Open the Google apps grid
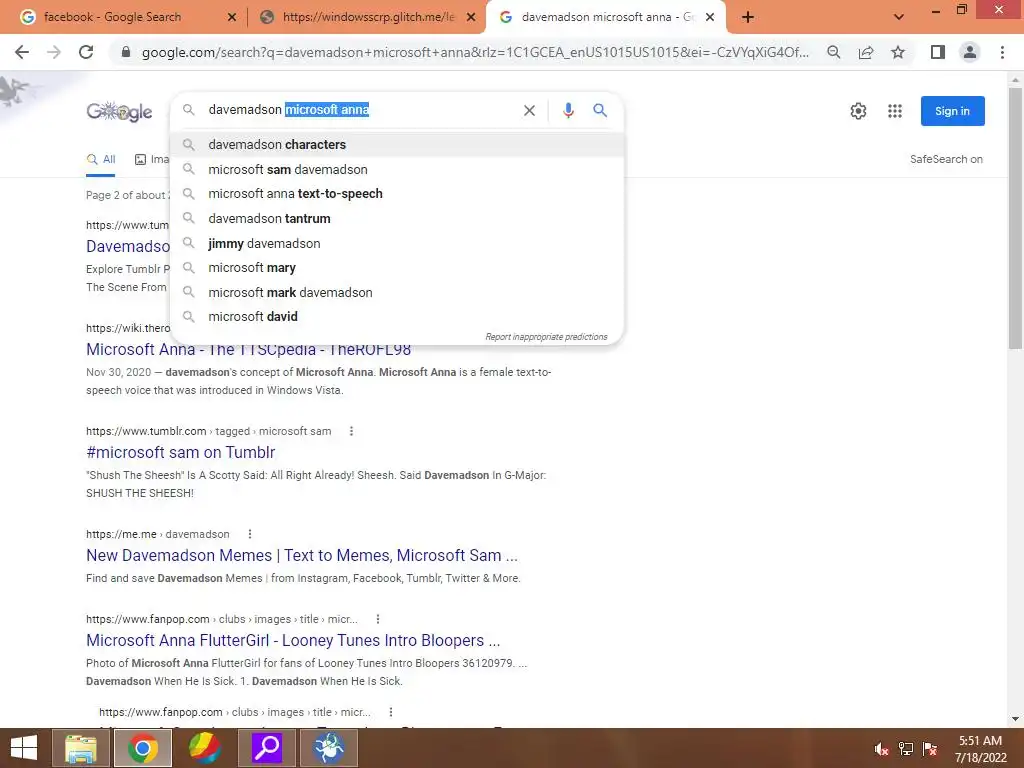The width and height of the screenshot is (1024, 768). tap(895, 111)
